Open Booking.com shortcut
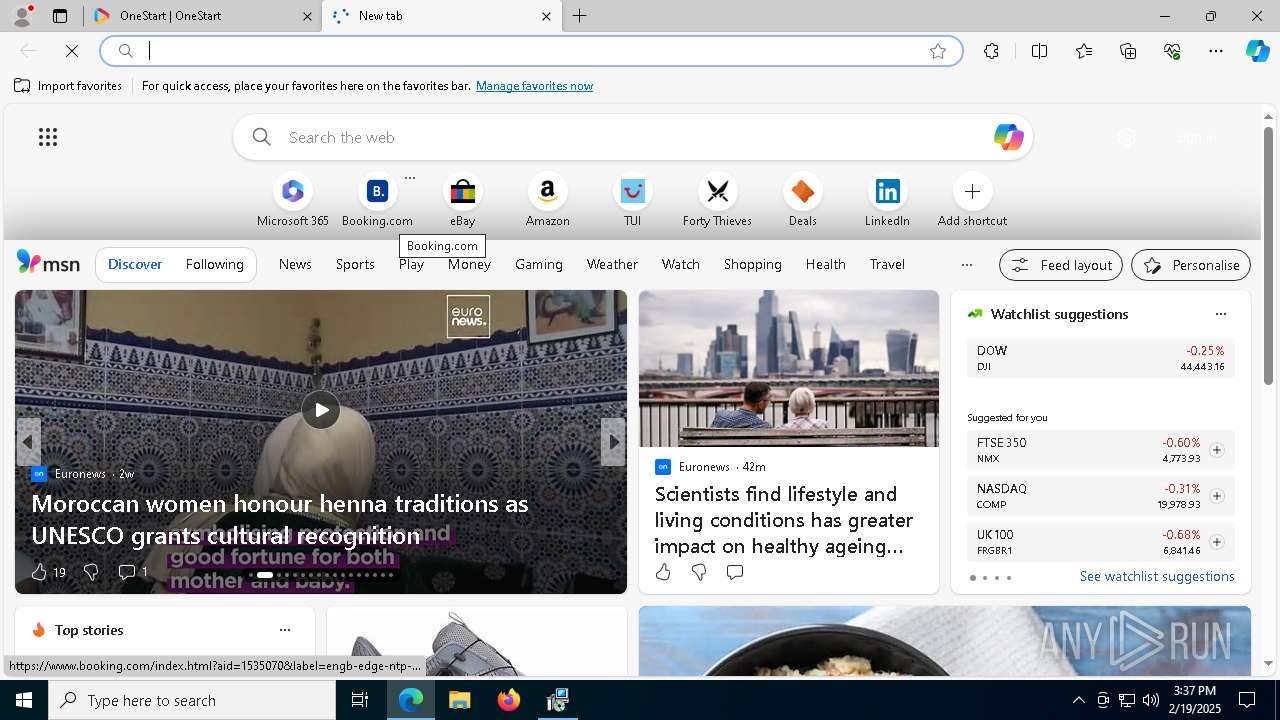Viewport: 1280px width, 720px height. click(377, 201)
